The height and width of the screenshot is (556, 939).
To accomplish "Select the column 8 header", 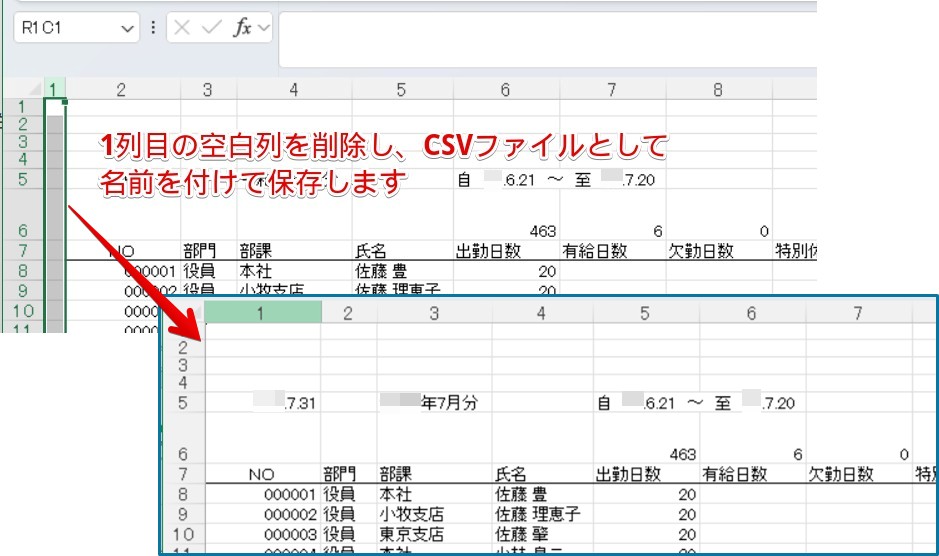I will (x=718, y=90).
